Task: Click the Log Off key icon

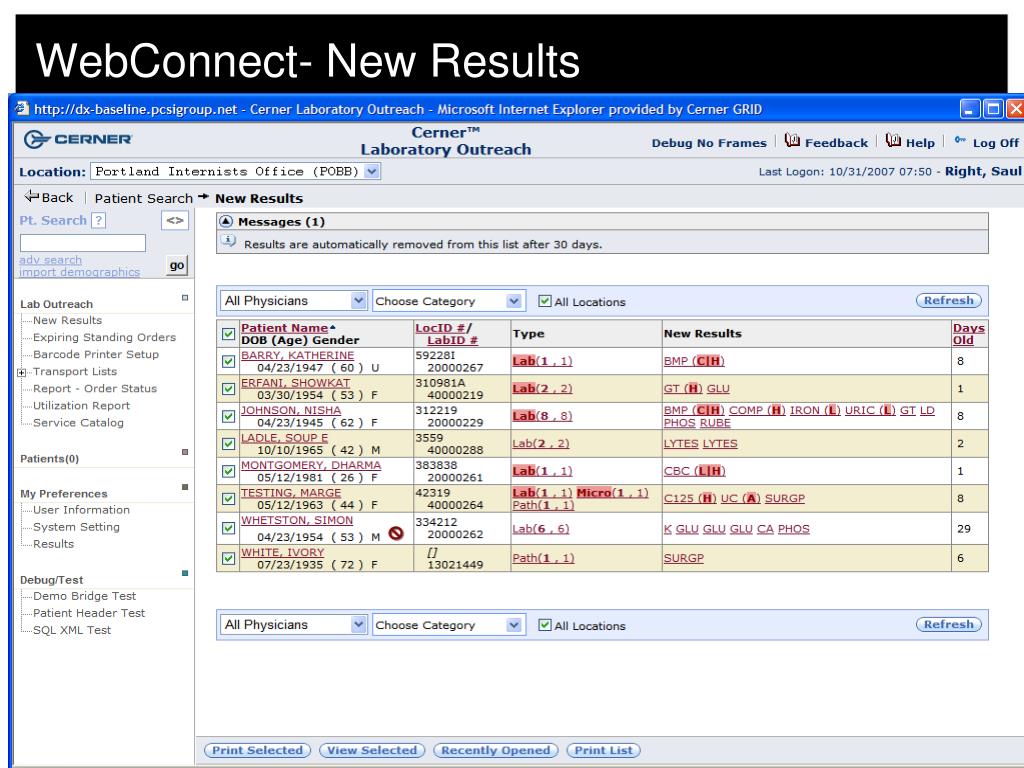Action: click(960, 140)
